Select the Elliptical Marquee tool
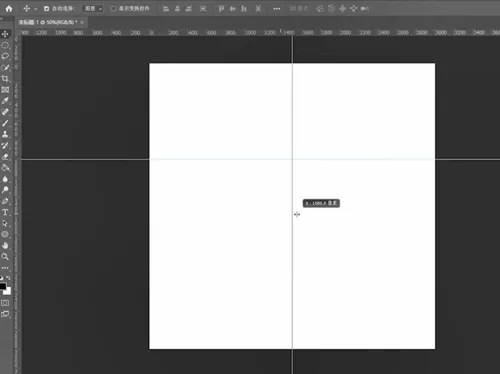Screen dimensions: 500x374 [5, 45]
